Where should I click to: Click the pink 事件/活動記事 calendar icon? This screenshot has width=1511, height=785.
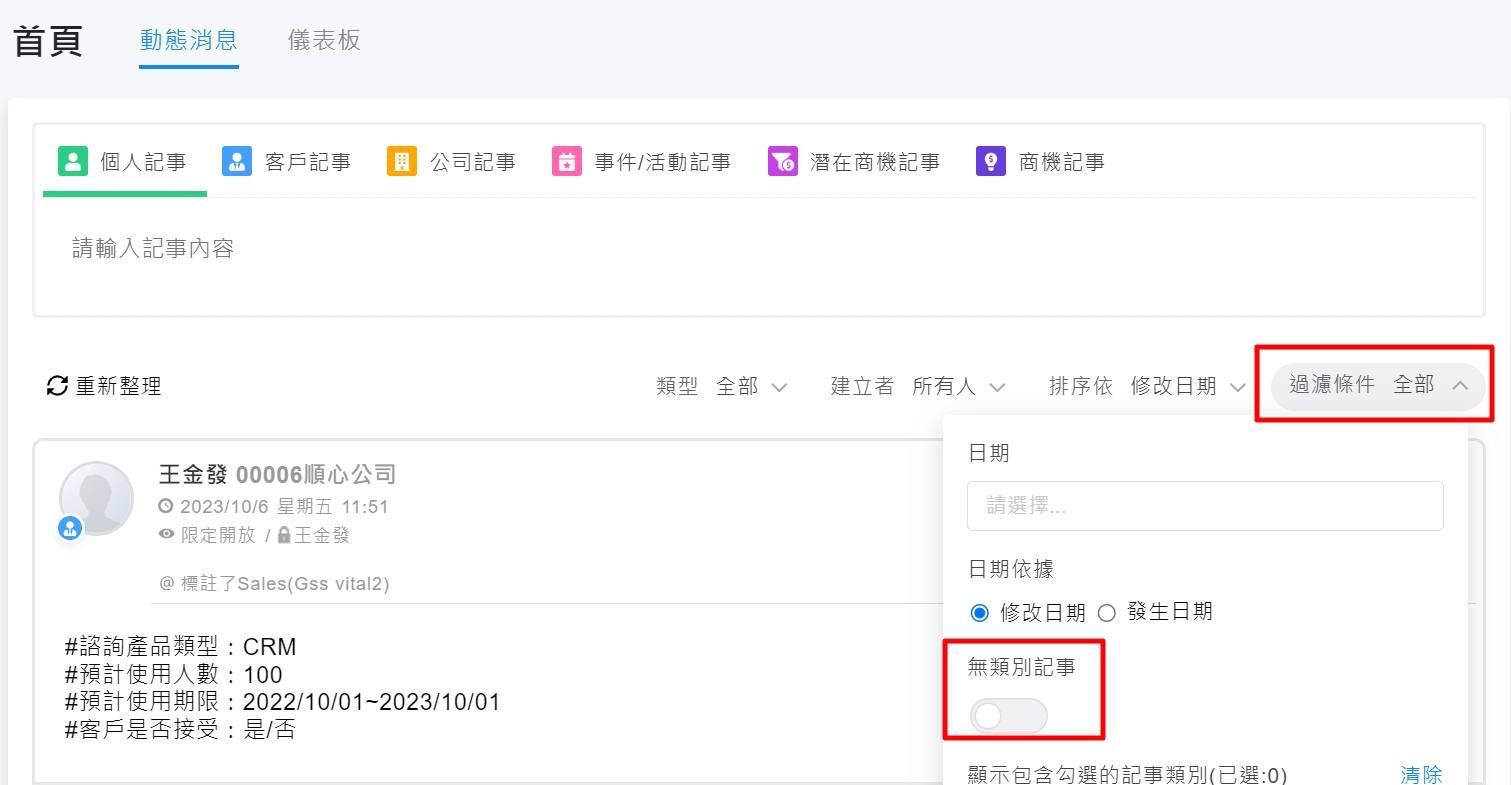[x=566, y=161]
